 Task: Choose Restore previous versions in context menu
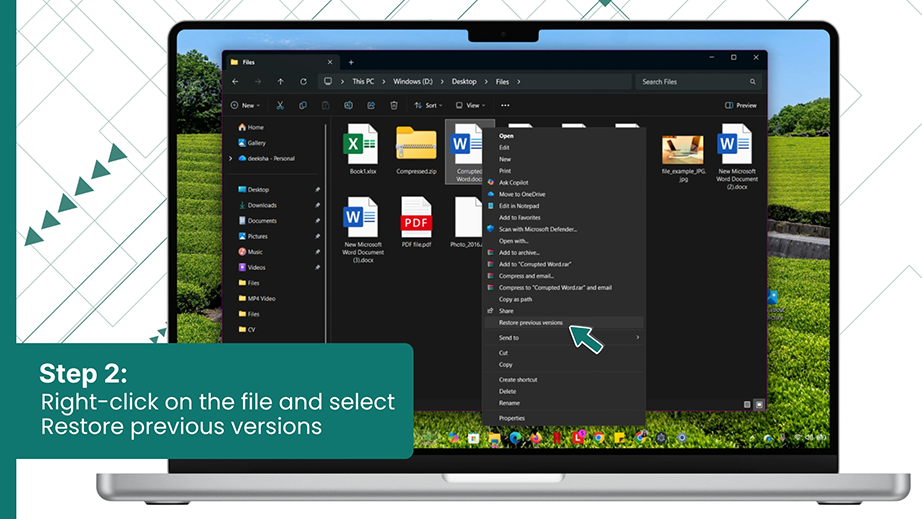tap(563, 323)
